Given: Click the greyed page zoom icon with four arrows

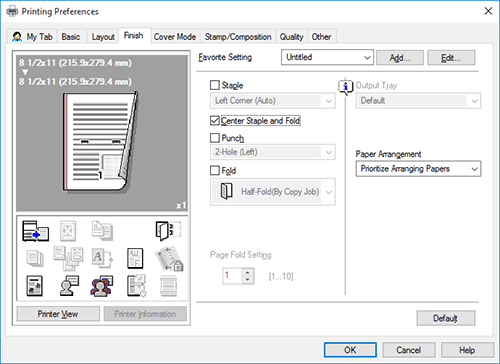Looking at the screenshot, I should click(68, 231).
